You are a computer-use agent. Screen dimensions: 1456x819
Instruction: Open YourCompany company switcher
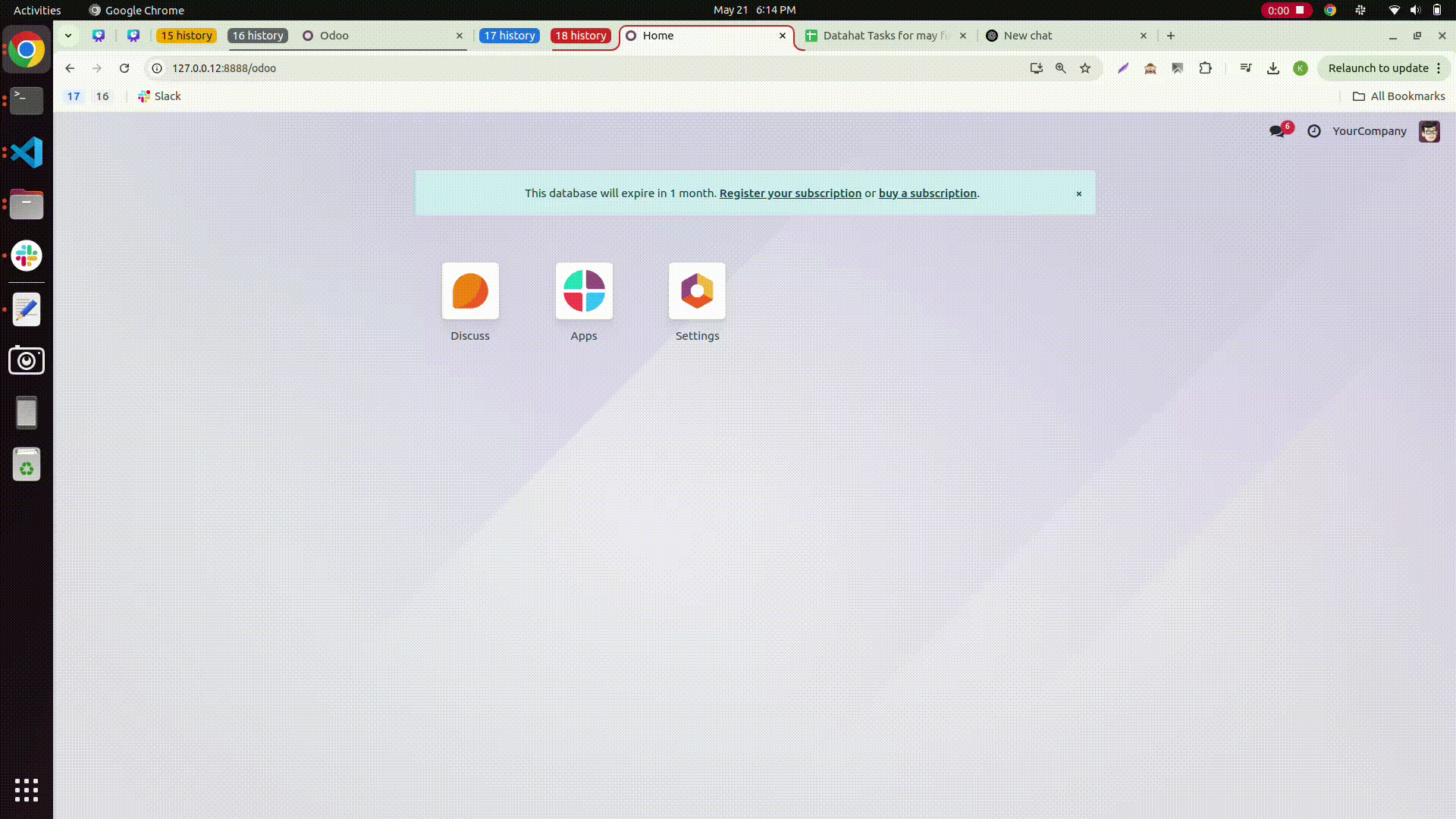pyautogui.click(x=1370, y=131)
